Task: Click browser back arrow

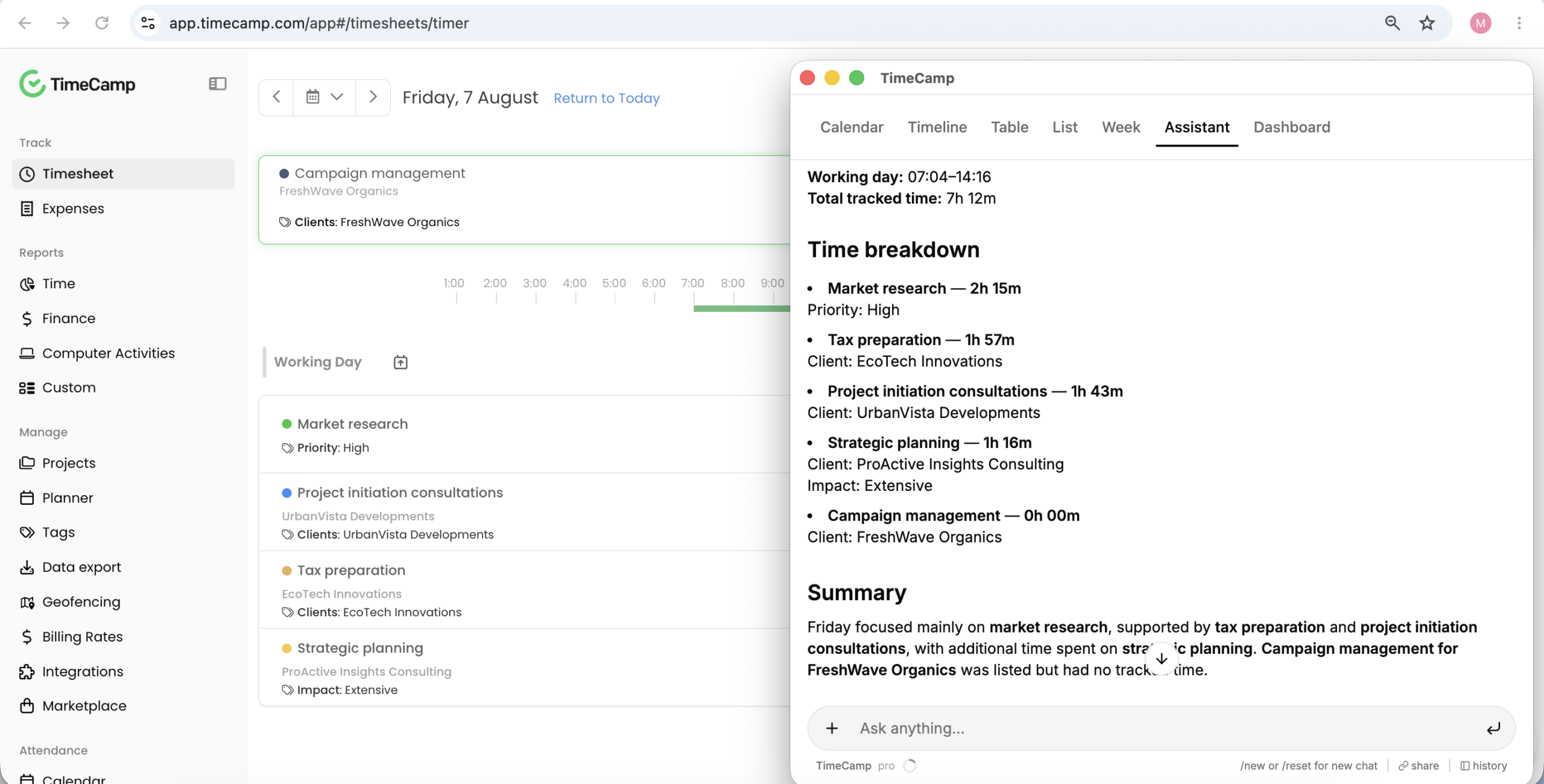Action: pyautogui.click(x=25, y=23)
